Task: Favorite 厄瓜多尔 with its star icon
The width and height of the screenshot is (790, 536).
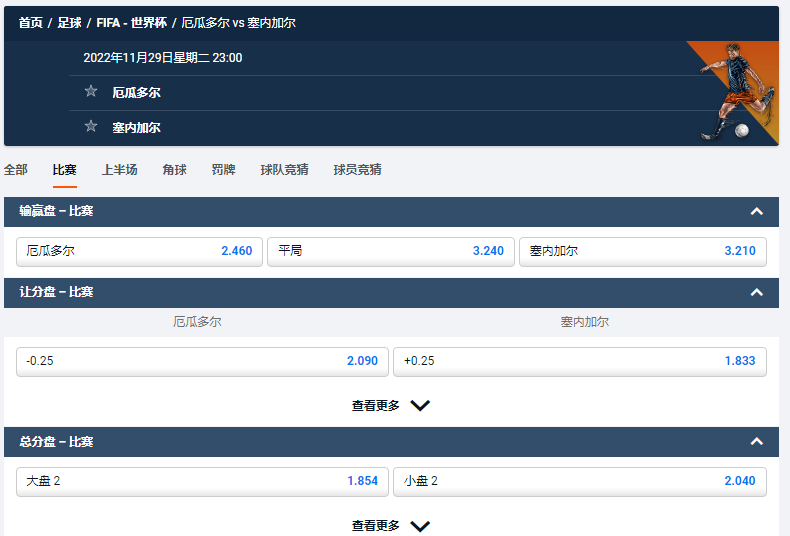Action: tap(91, 91)
